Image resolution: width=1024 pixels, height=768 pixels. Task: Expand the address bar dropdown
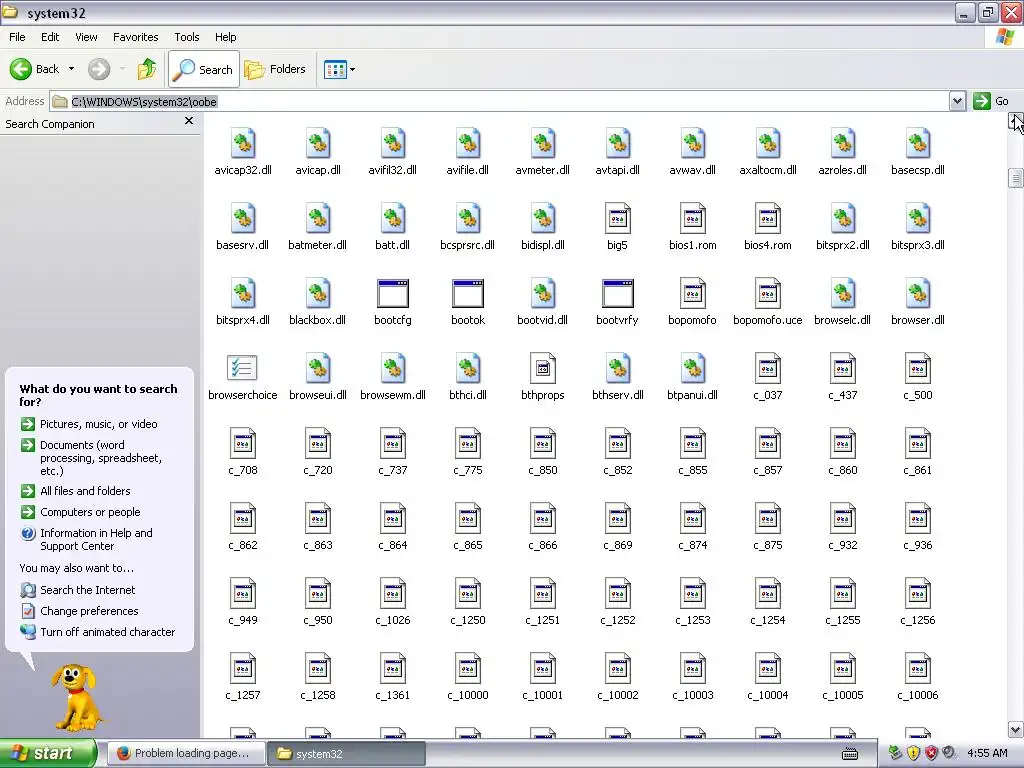[x=957, y=101]
